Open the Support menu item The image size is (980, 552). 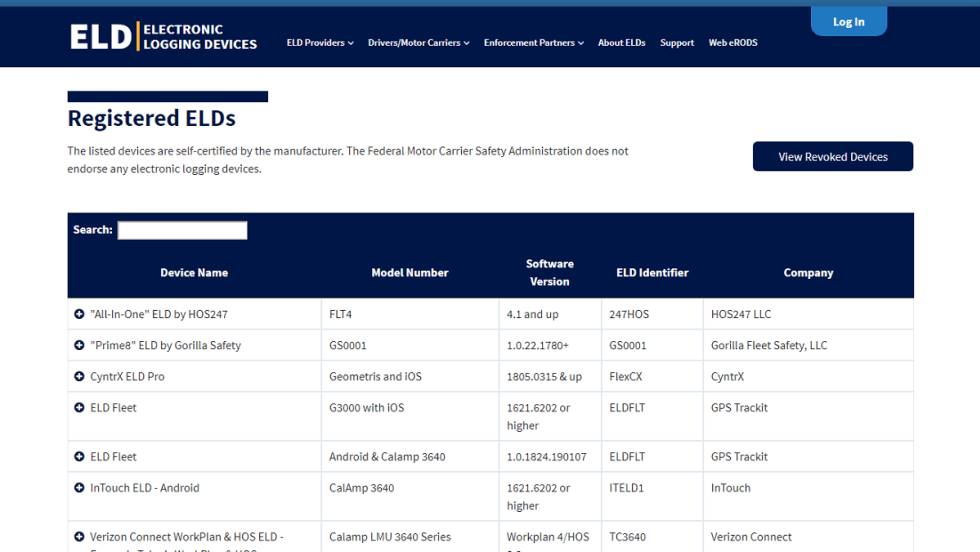pos(677,43)
